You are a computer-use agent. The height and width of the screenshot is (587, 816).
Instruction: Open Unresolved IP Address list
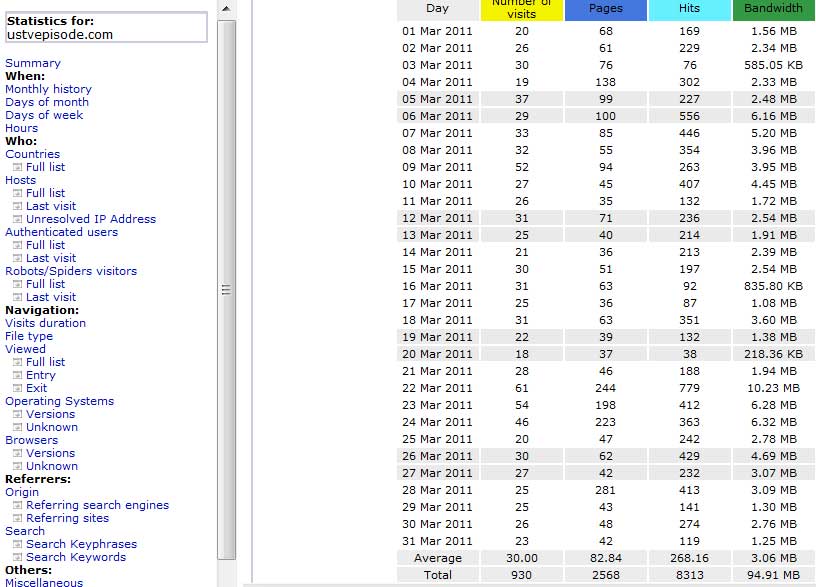click(91, 219)
